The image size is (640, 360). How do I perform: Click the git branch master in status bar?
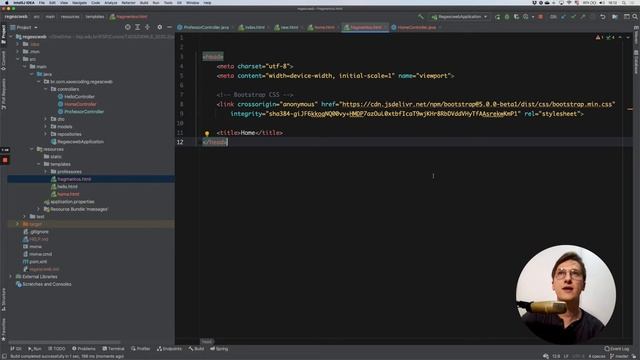[x=620, y=356]
